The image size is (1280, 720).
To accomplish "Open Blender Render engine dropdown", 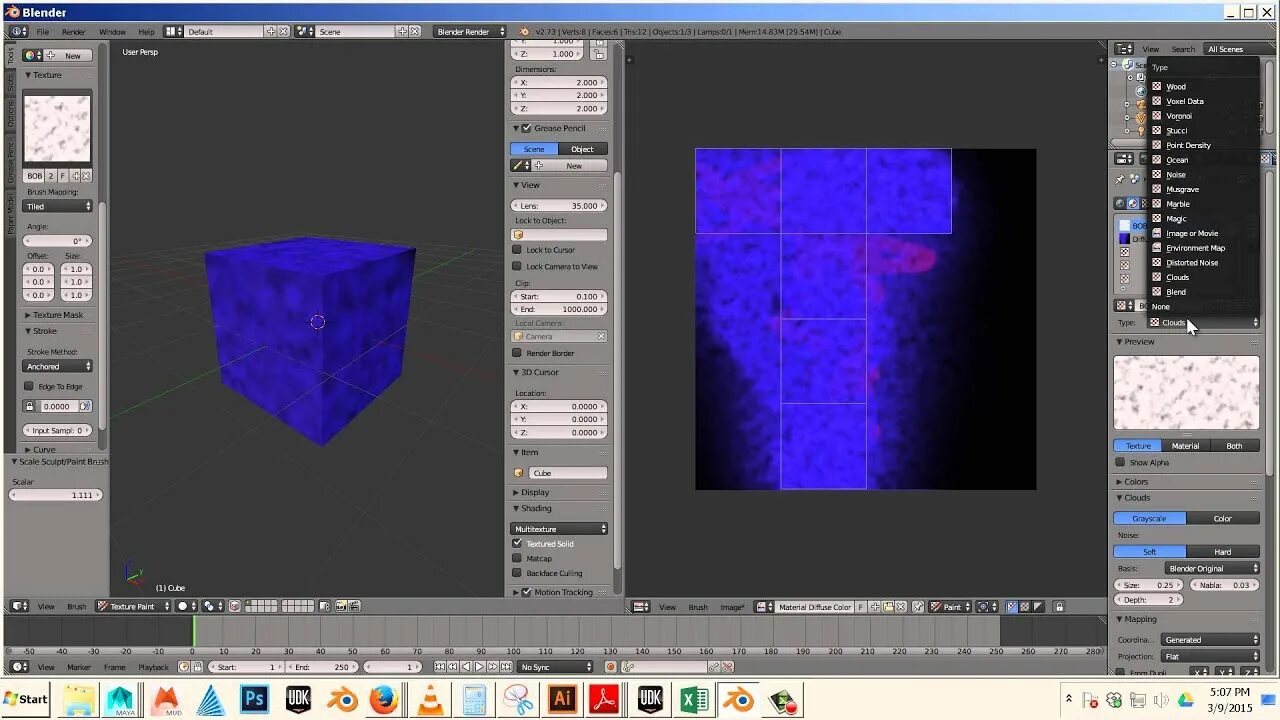I will pos(469,32).
